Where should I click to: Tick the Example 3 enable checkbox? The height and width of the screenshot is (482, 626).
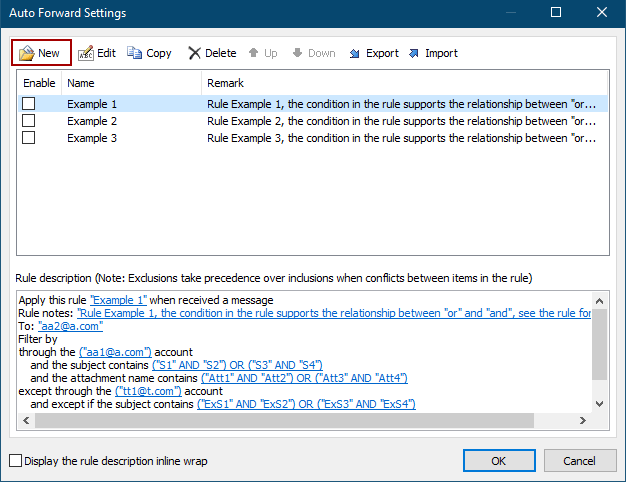click(28, 138)
